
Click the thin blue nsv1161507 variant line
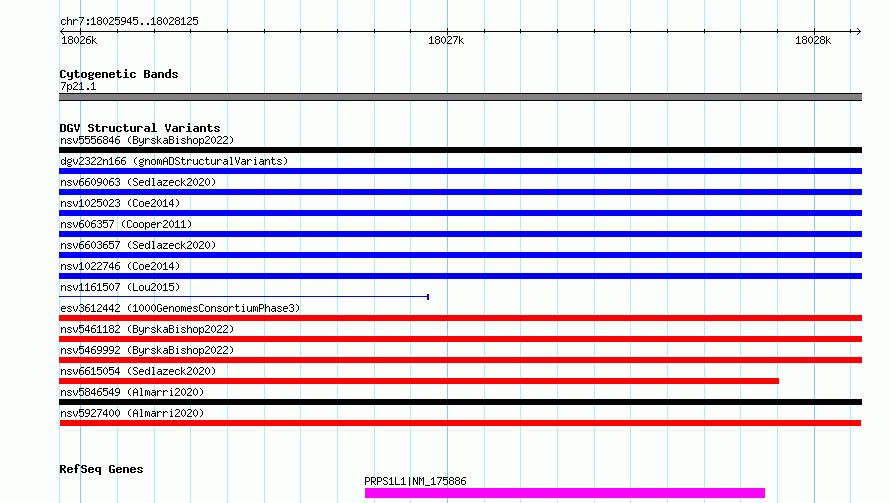click(244, 296)
